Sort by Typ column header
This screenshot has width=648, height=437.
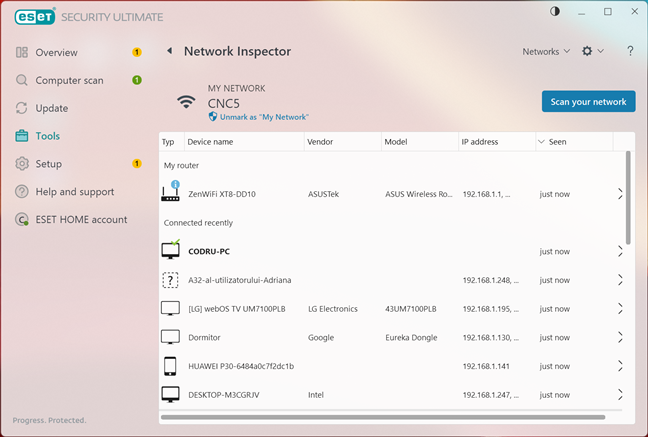(171, 142)
